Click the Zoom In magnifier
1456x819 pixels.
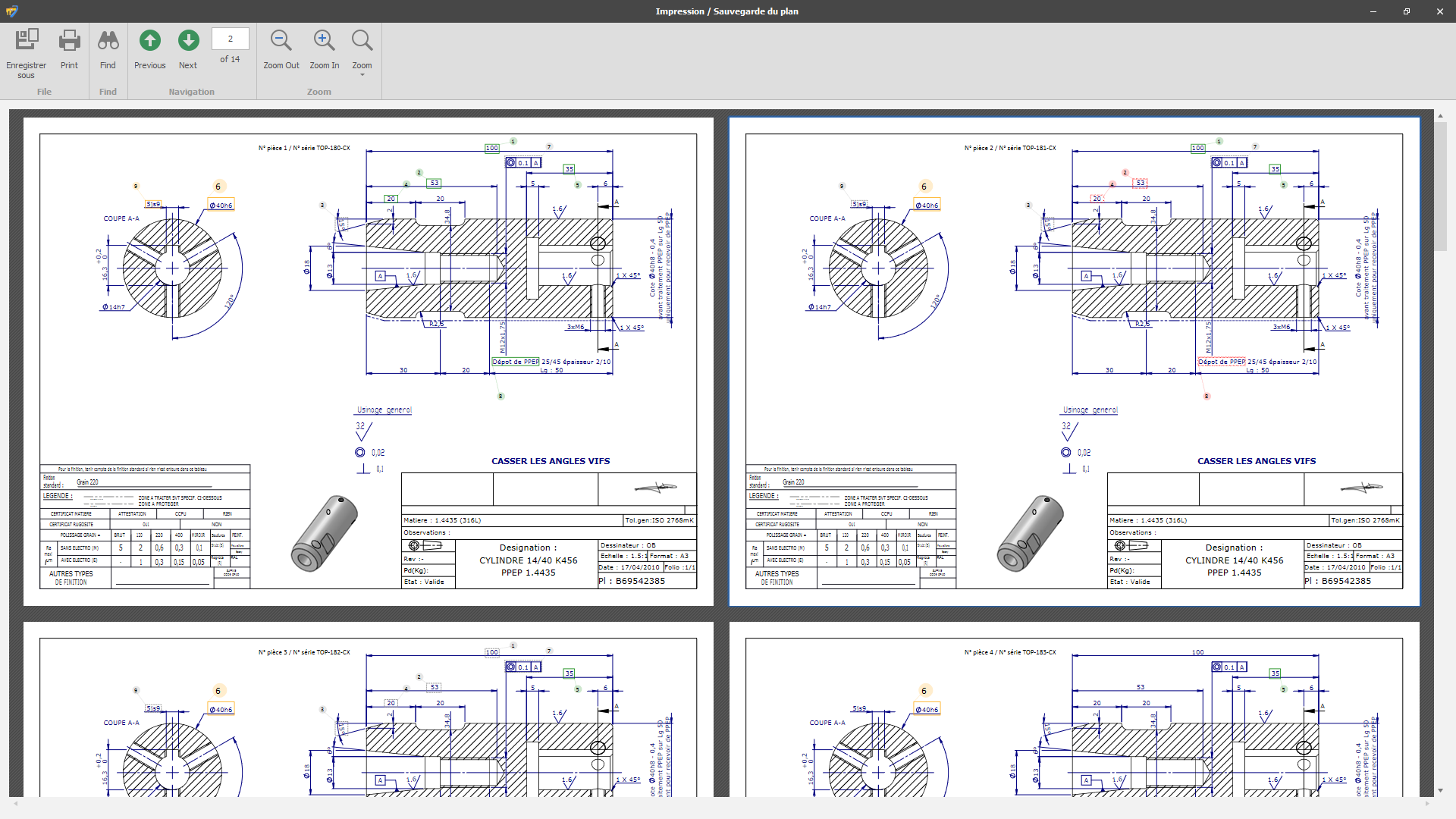[x=324, y=40]
